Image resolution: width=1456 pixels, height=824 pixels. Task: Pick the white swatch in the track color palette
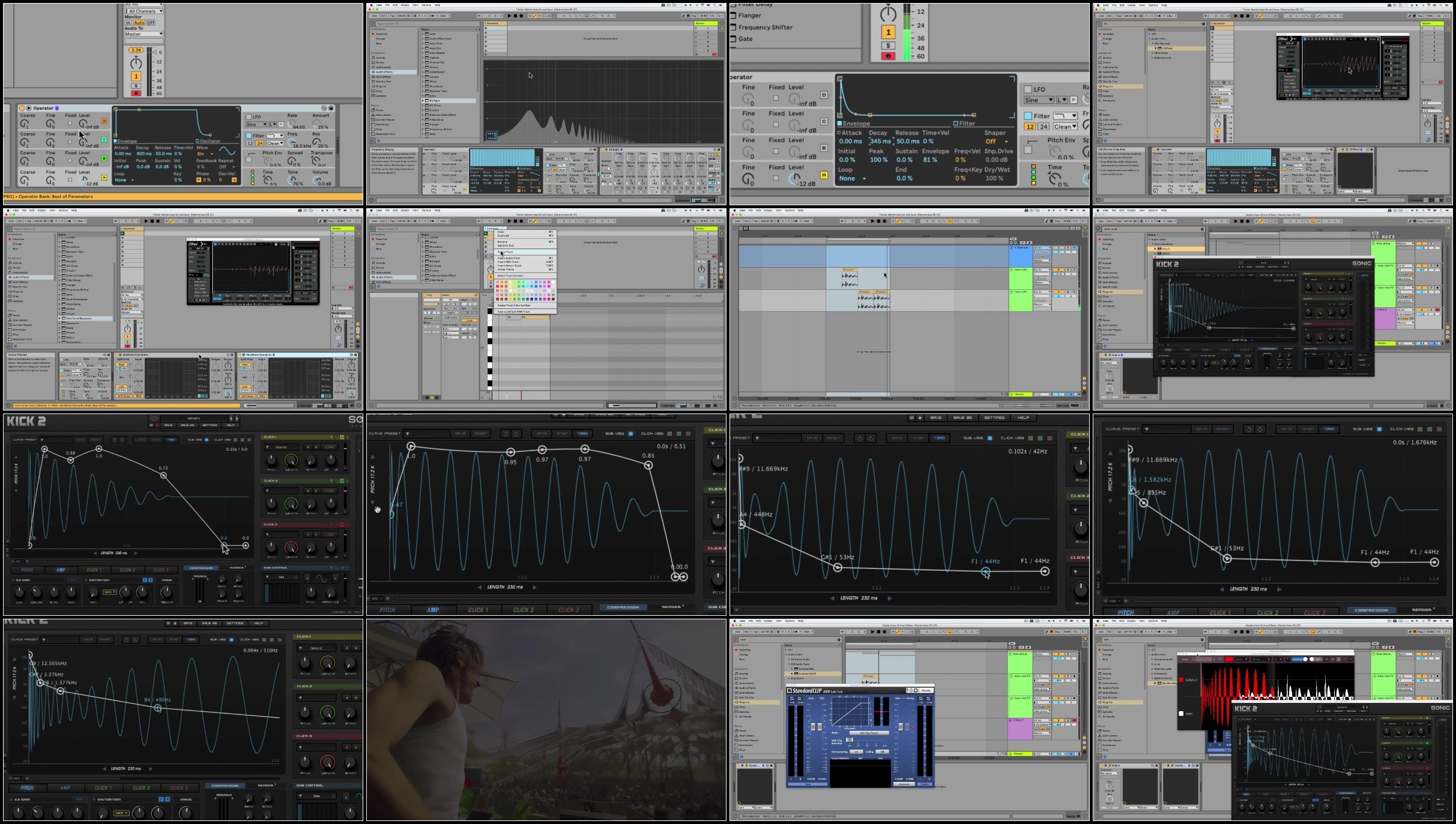click(x=553, y=282)
